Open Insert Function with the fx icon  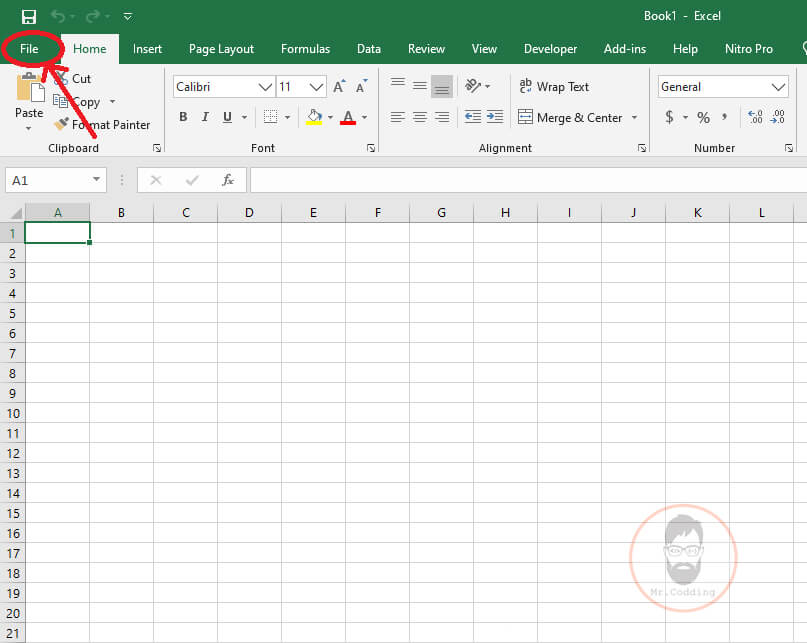click(227, 180)
